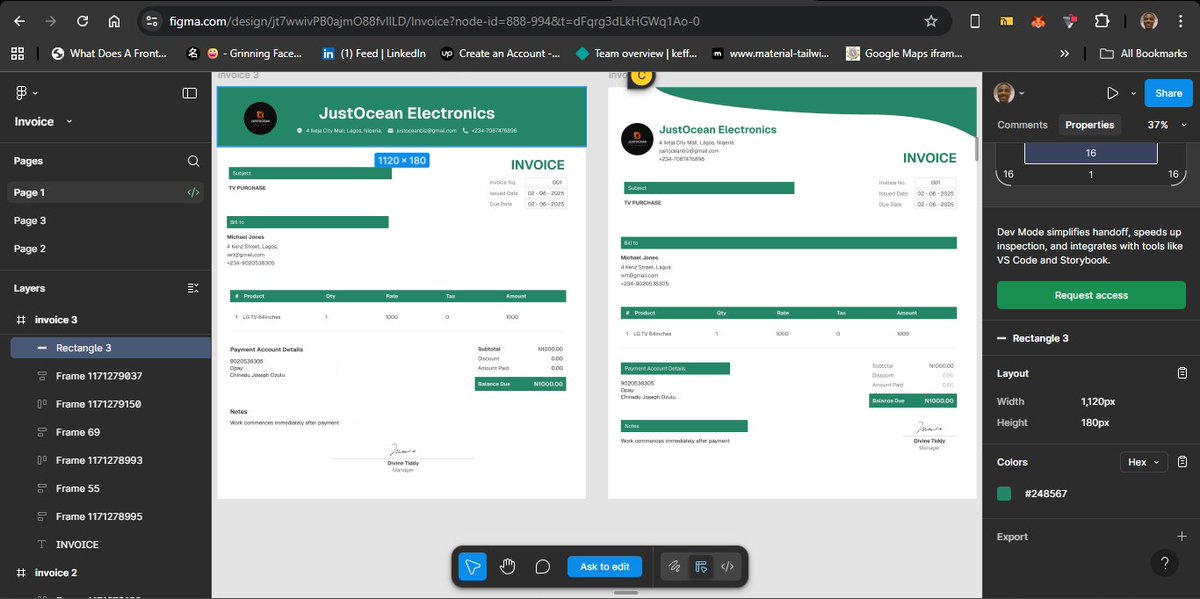1200x599 pixels.
Task: Click the #248567 green color swatch
Action: (1004, 494)
